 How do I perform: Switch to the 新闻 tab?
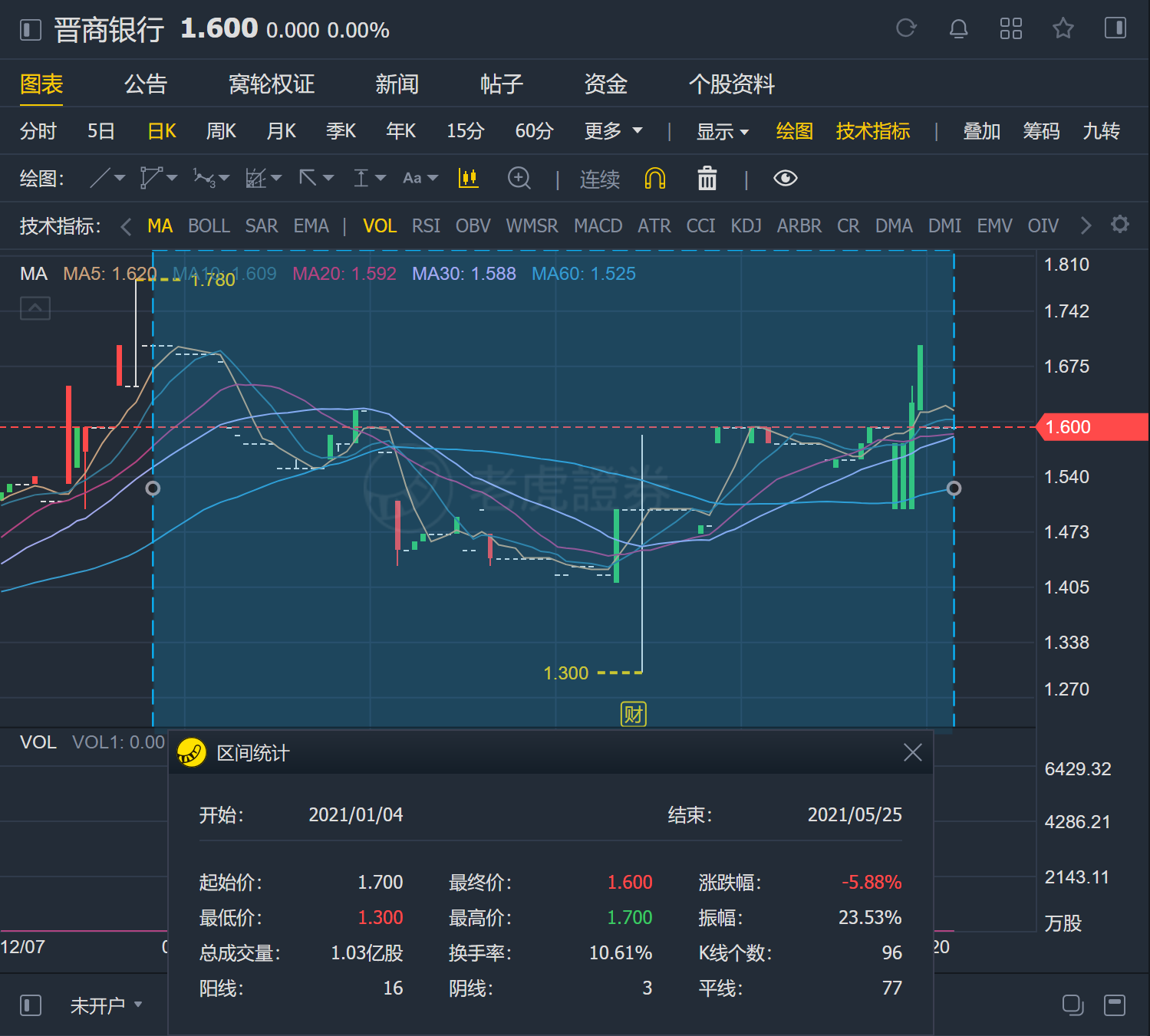(397, 84)
